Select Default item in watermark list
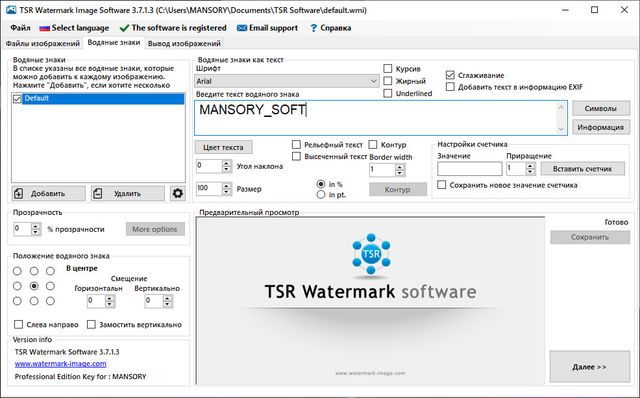Image resolution: width=640 pixels, height=398 pixels. coord(103,99)
